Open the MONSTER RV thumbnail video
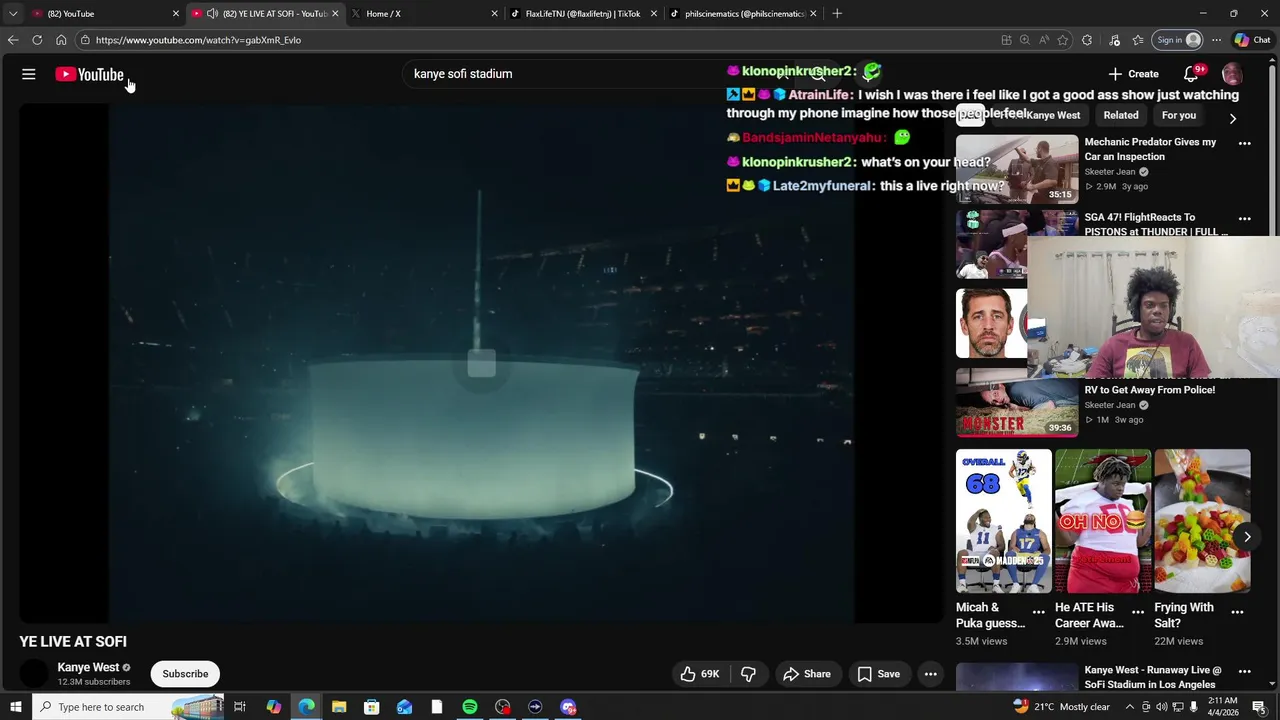This screenshot has height=720, width=1280. [1017, 403]
